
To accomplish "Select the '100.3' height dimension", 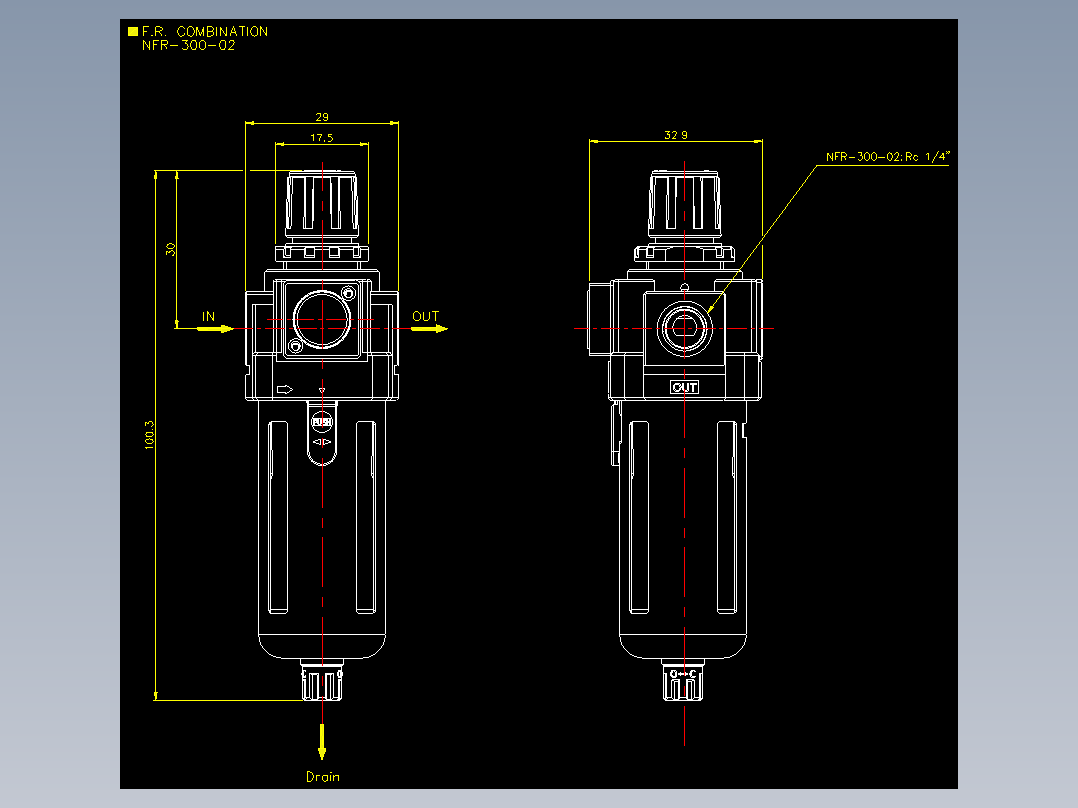I will [x=149, y=435].
